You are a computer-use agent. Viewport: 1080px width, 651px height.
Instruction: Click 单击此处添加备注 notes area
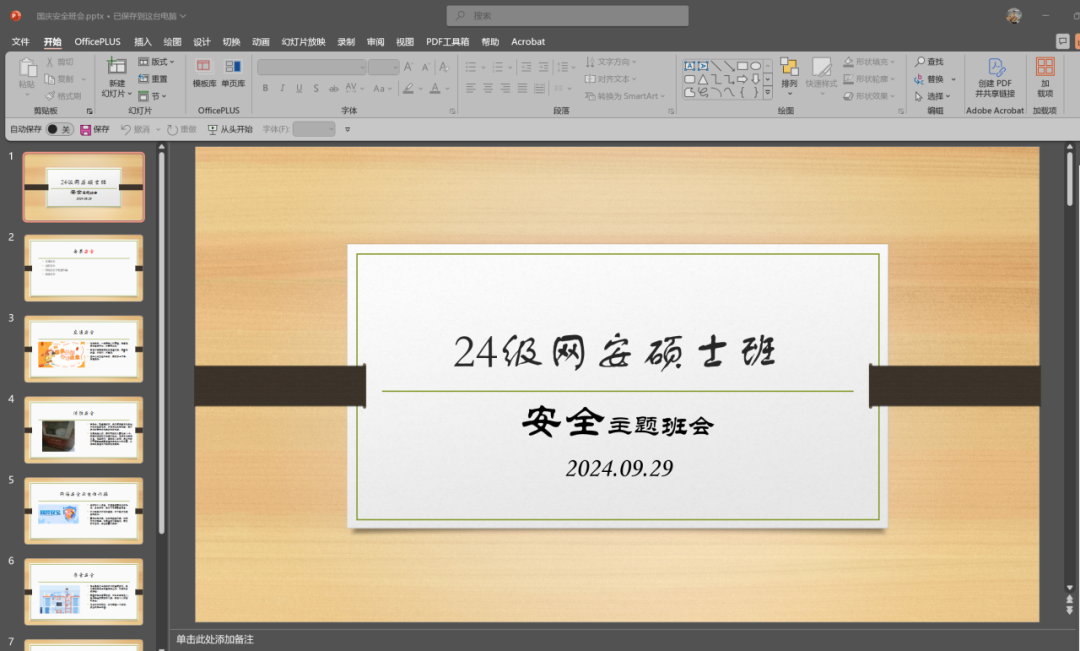pos(215,639)
